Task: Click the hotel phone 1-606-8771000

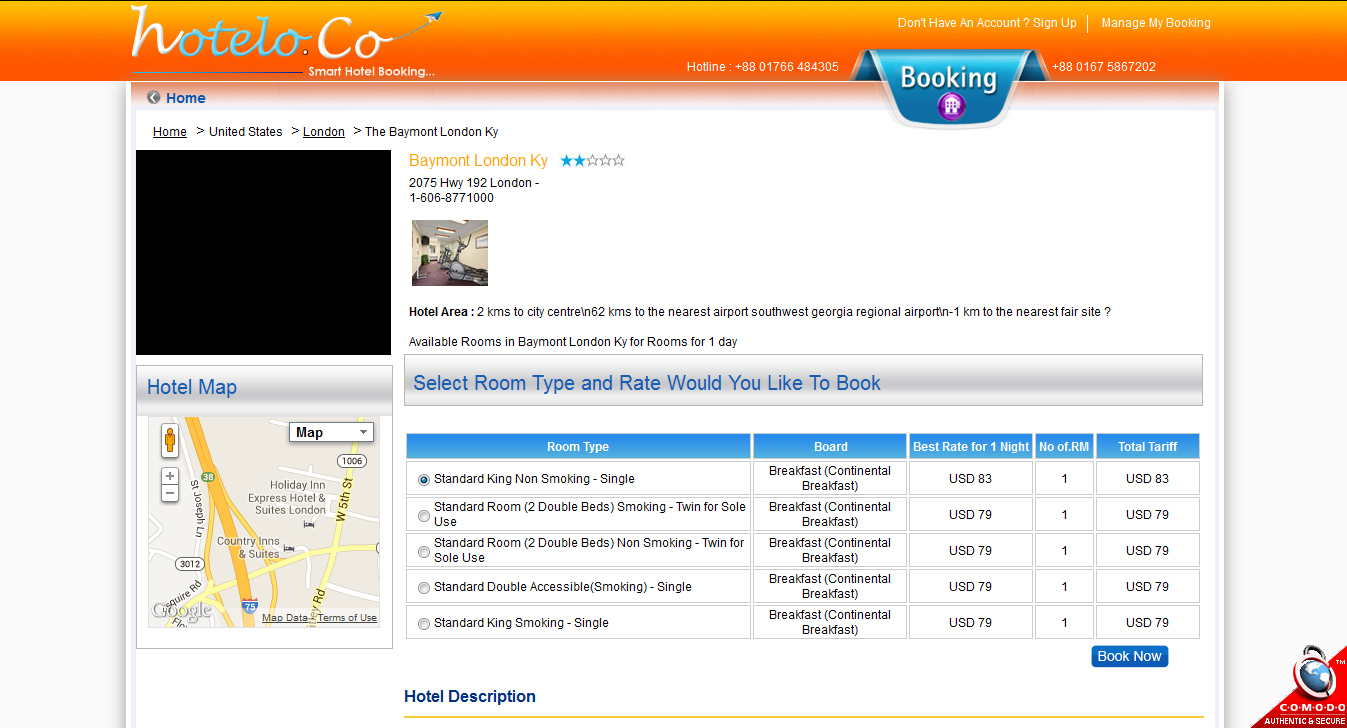Action: tap(451, 198)
